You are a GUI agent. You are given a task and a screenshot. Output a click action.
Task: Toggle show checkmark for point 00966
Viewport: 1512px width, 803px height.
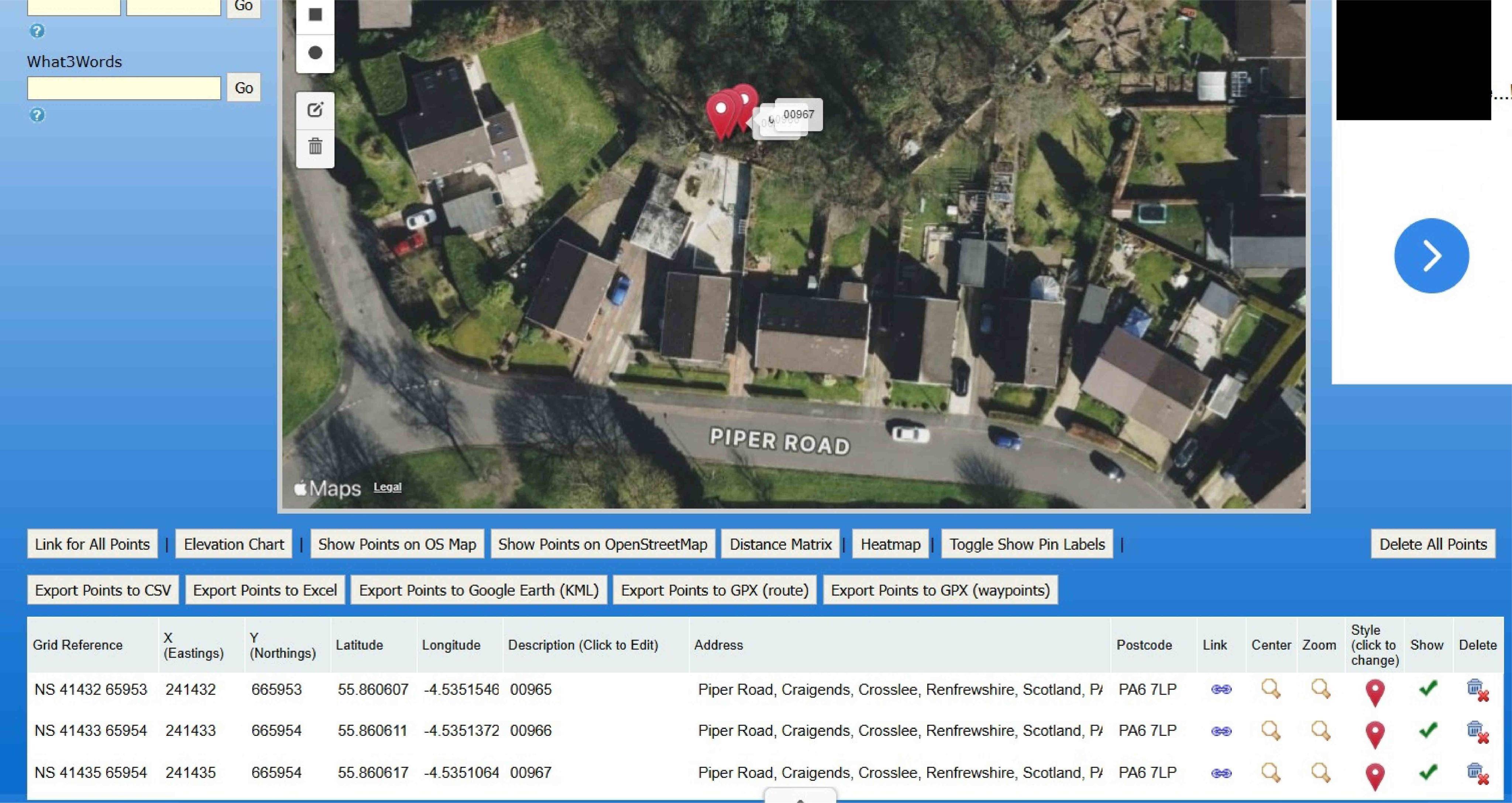[1427, 730]
